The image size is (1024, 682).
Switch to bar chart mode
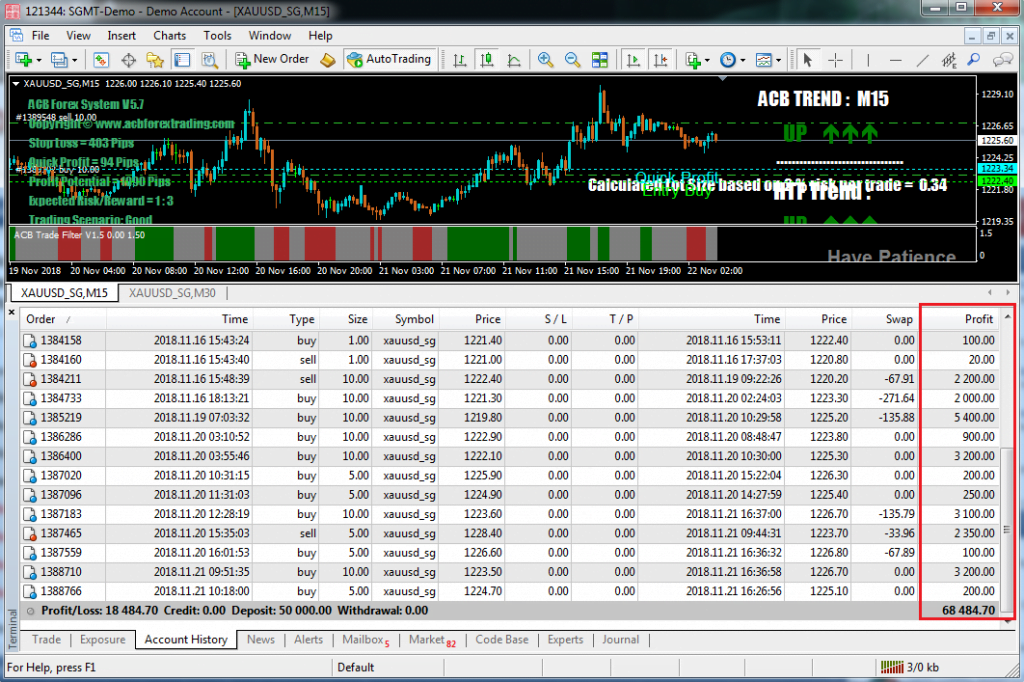(460, 60)
